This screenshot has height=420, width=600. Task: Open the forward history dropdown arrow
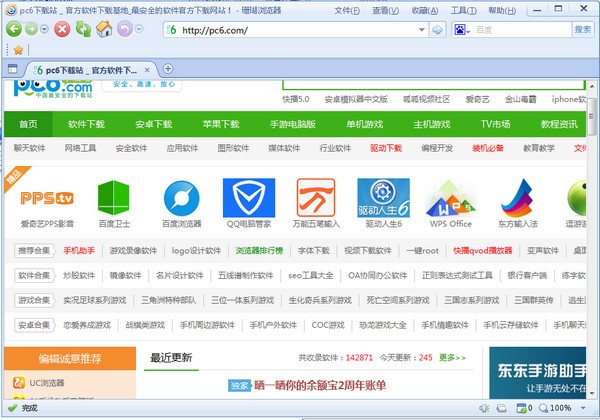click(x=44, y=29)
